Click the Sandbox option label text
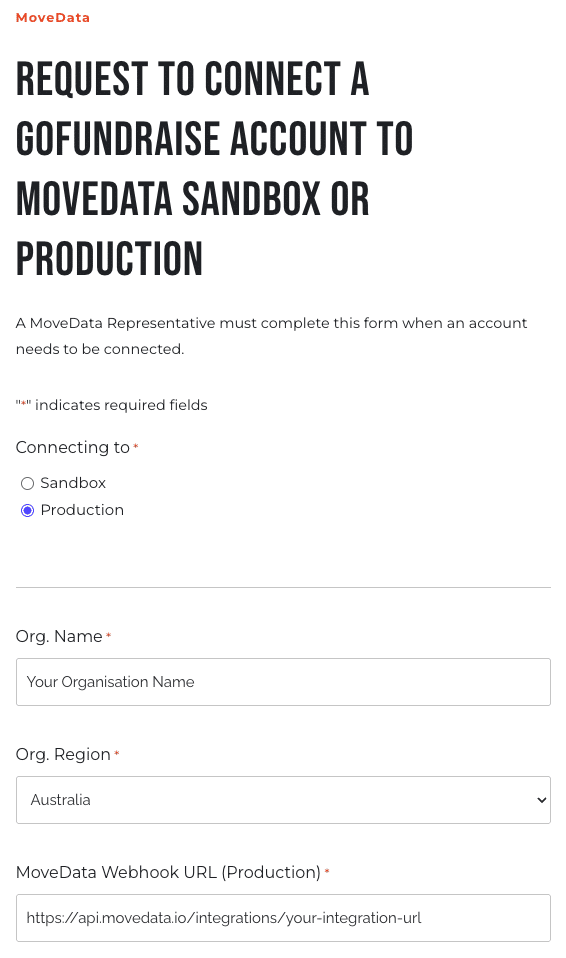This screenshot has width=566, height=958. click(73, 483)
